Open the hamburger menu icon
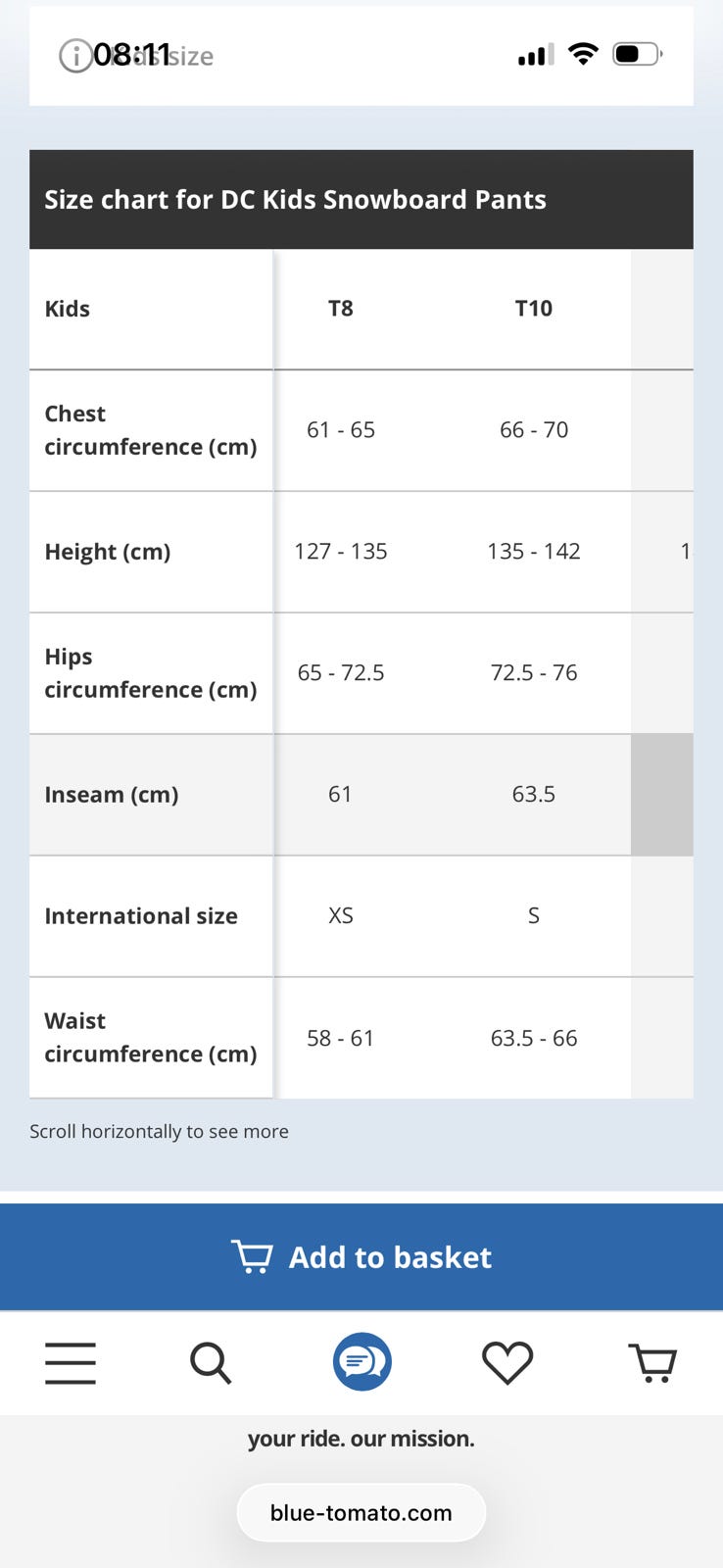 (x=71, y=1362)
